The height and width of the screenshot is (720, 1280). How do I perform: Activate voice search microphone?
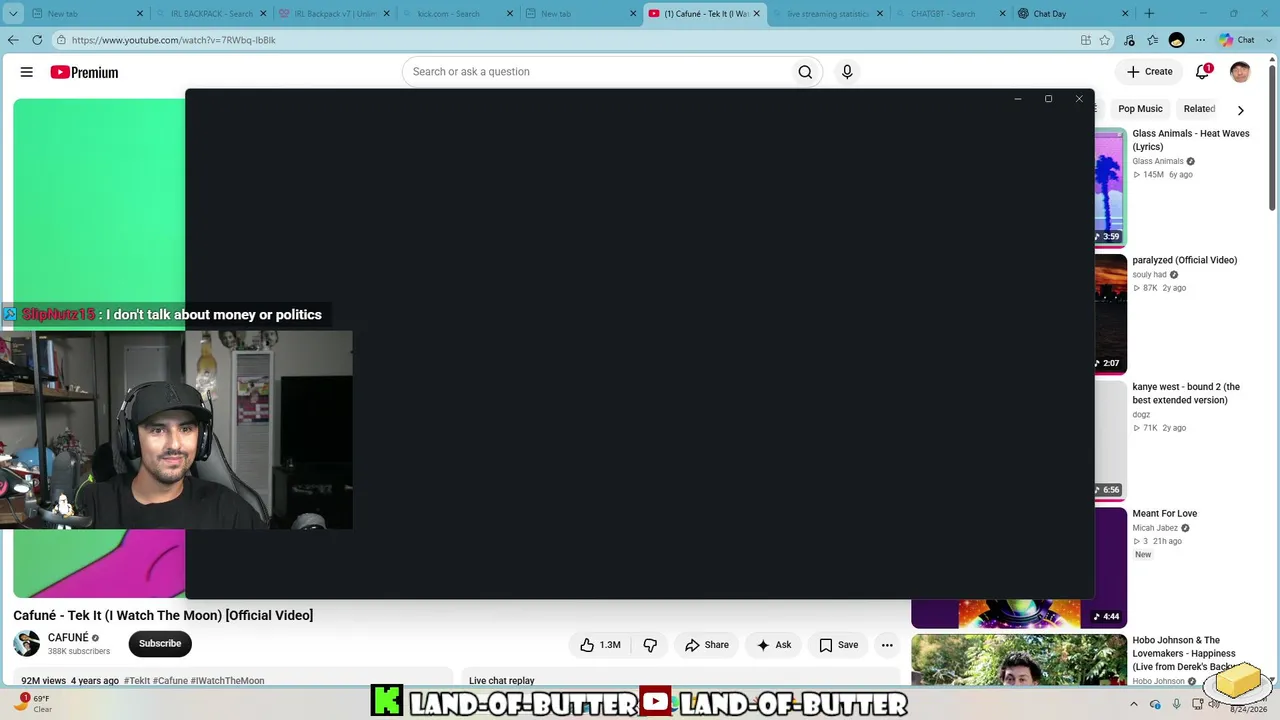pos(847,72)
